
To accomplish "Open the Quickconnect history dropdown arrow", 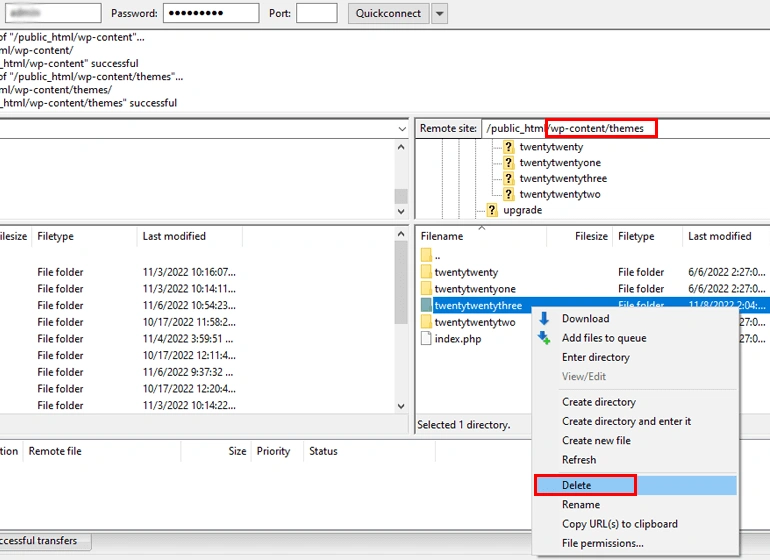I will 440,13.
